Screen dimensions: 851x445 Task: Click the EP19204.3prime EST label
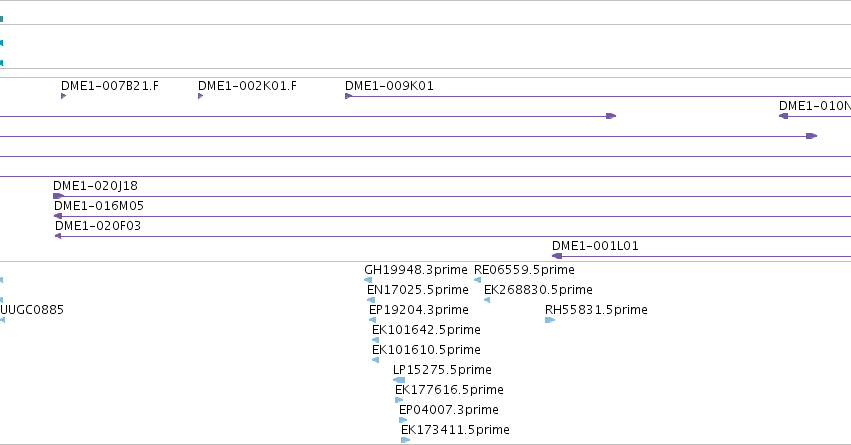tap(418, 310)
